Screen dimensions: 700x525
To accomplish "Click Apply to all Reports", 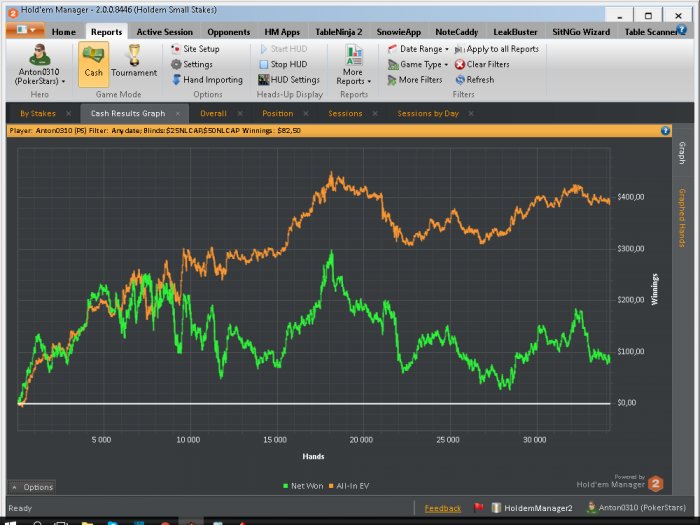I will click(x=496, y=49).
